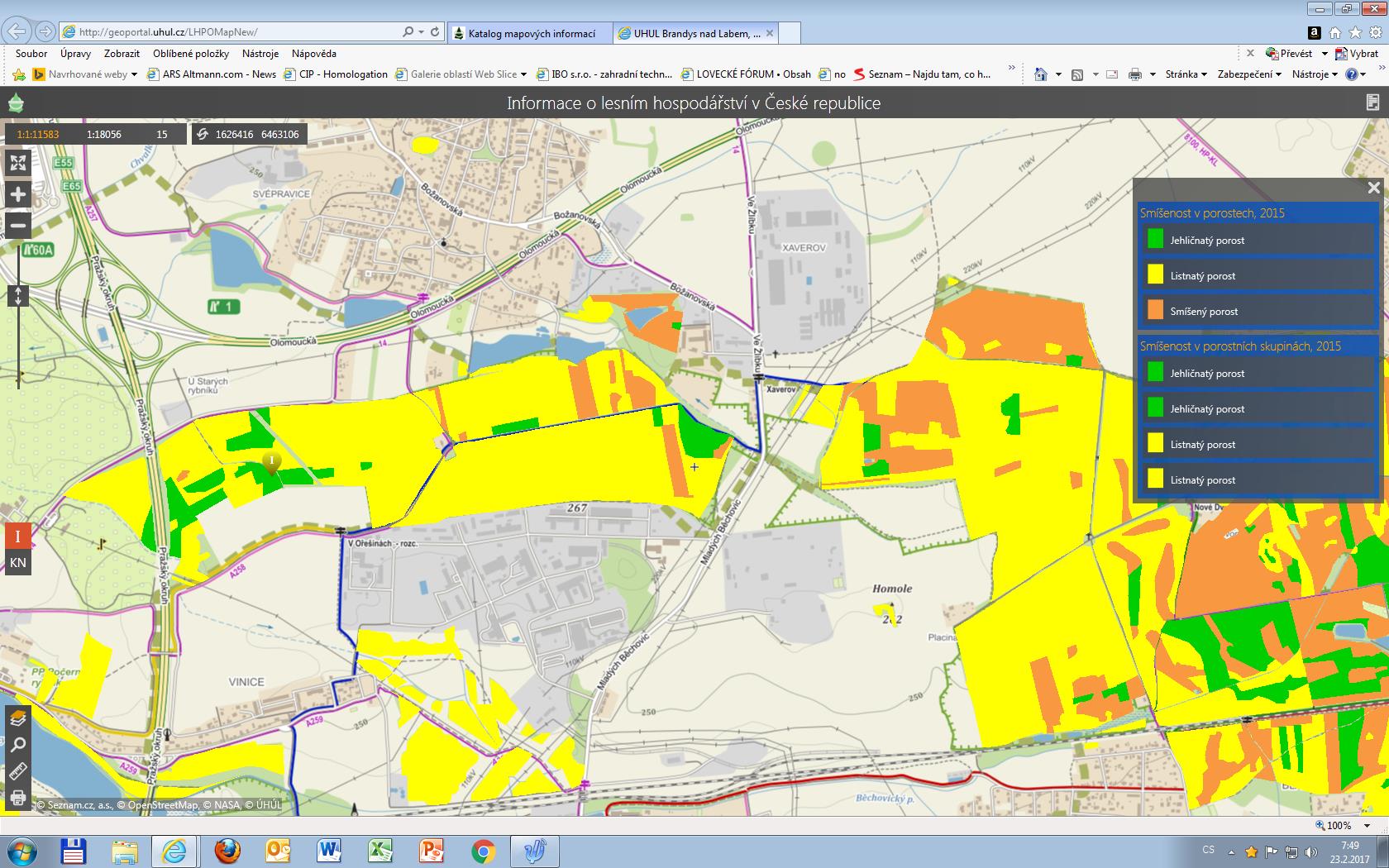
Task: Open CIP - Homologation favorite
Action: coord(336,74)
